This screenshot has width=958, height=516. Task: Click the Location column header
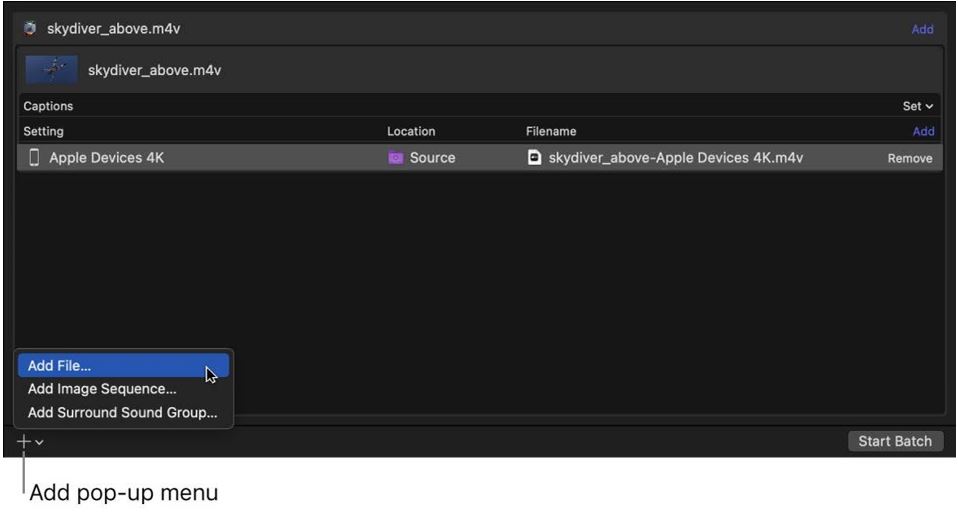411,131
